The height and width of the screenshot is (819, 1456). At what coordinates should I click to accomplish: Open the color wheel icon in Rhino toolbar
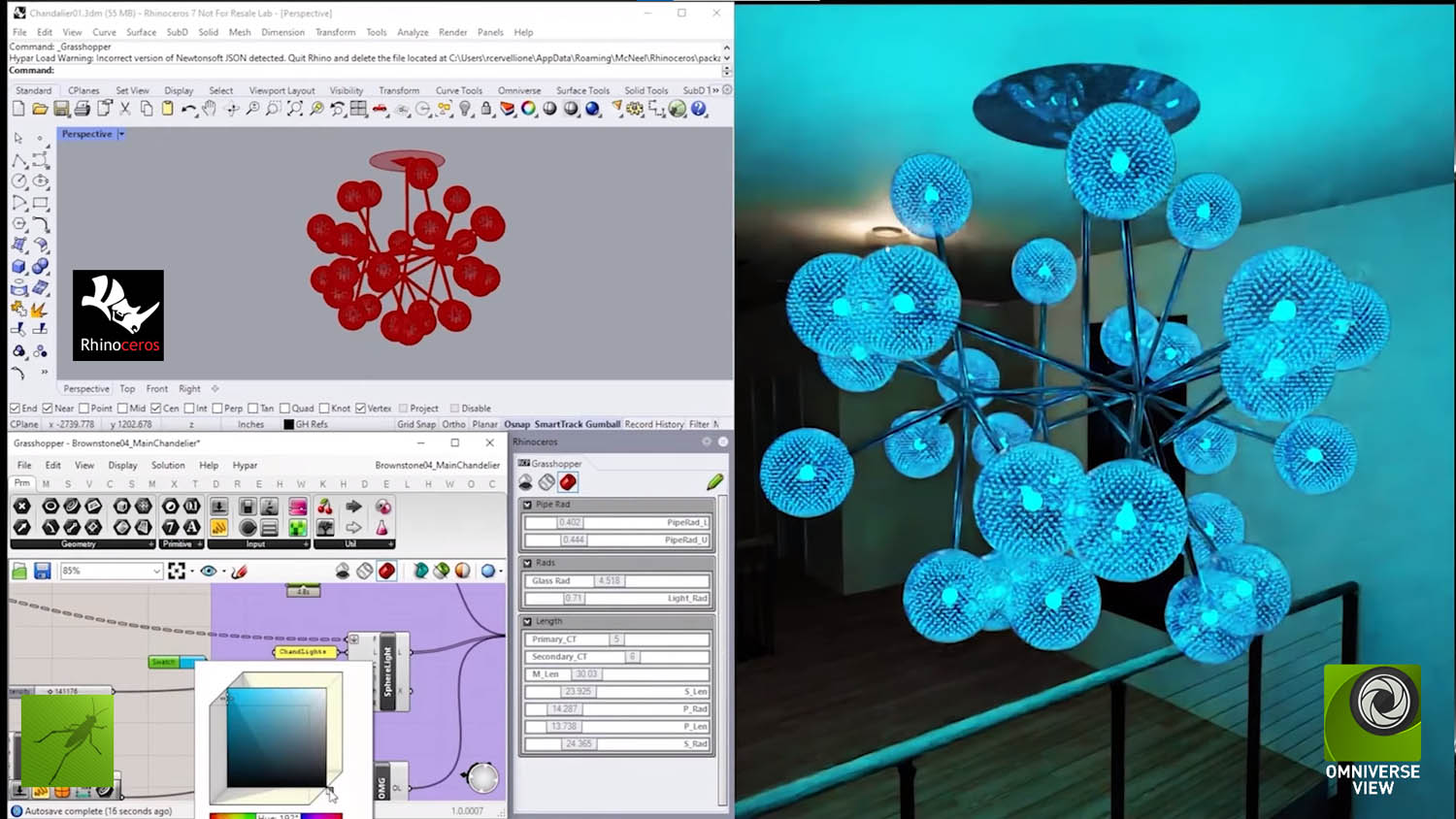(x=528, y=109)
